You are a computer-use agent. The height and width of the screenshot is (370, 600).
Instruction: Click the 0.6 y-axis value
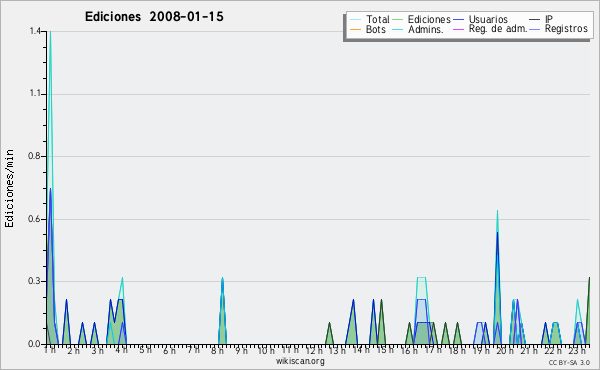coord(34,219)
